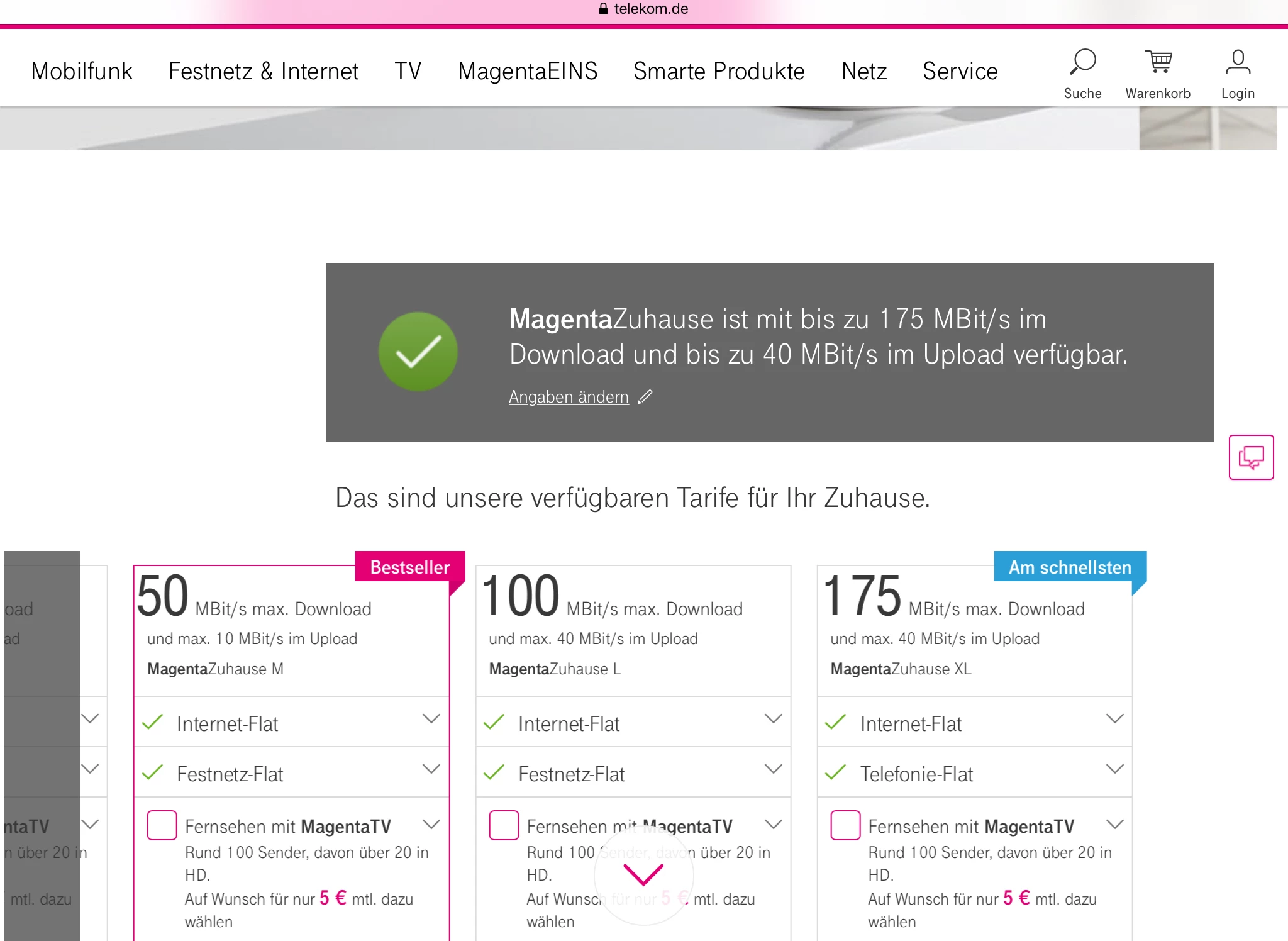This screenshot has height=941, width=1288.
Task: Expand Festnetz-Flat in MagentaZuhause L
Action: tap(773, 769)
